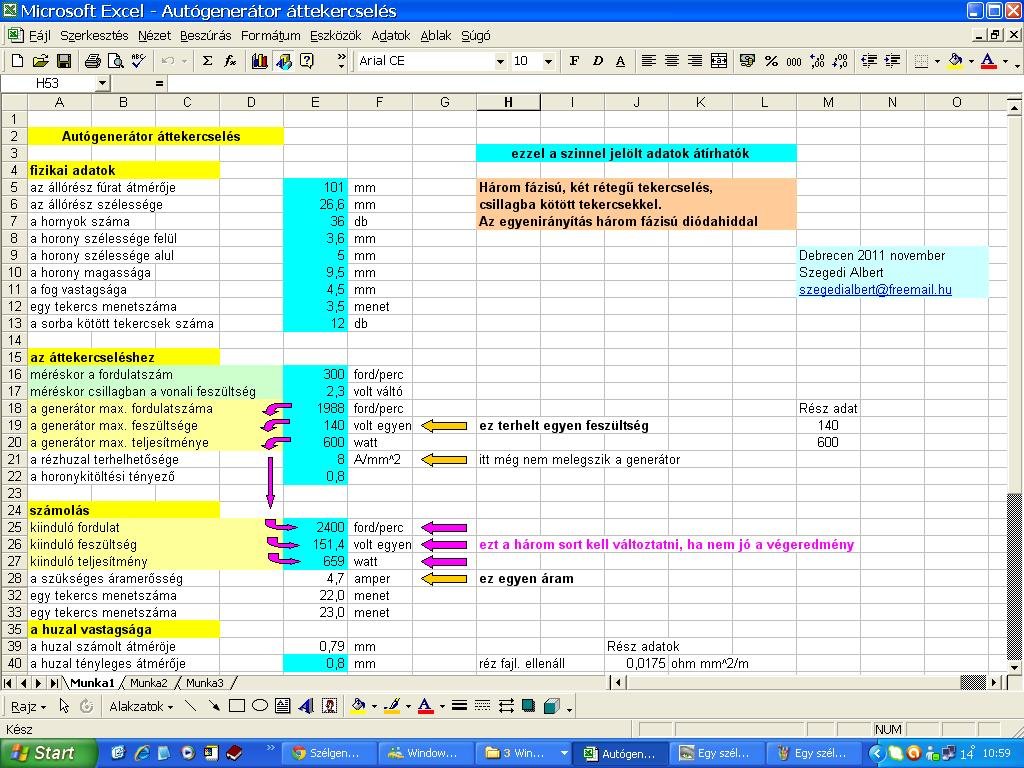
Task: Decrease decimal places icon
Action: click(x=840, y=61)
